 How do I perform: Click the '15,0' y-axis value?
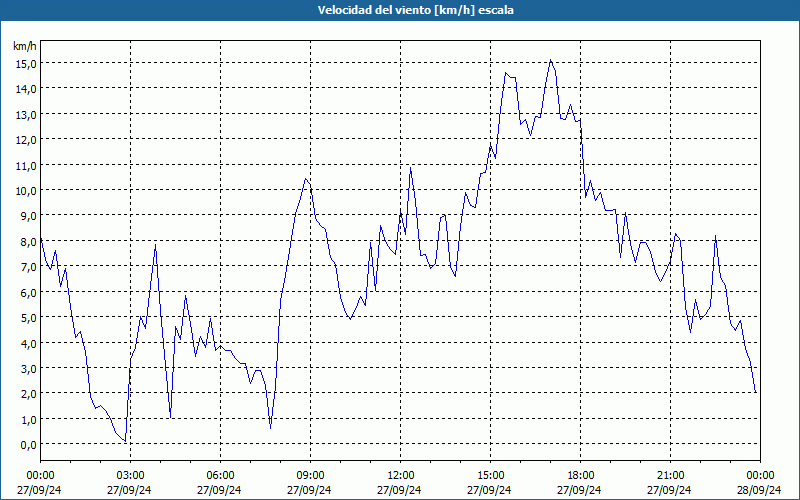(x=26, y=63)
